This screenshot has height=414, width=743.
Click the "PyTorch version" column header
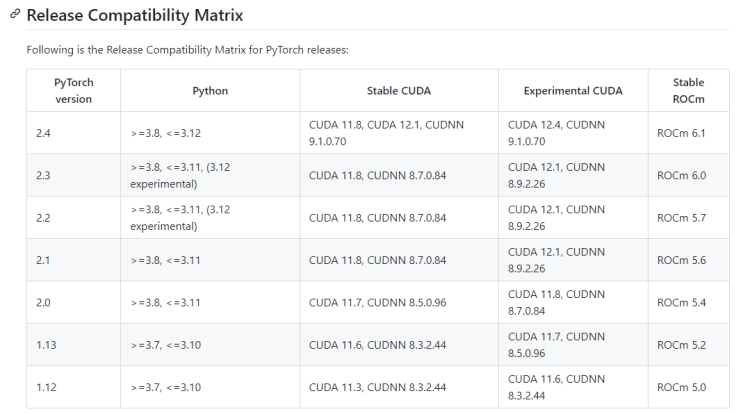point(73,90)
